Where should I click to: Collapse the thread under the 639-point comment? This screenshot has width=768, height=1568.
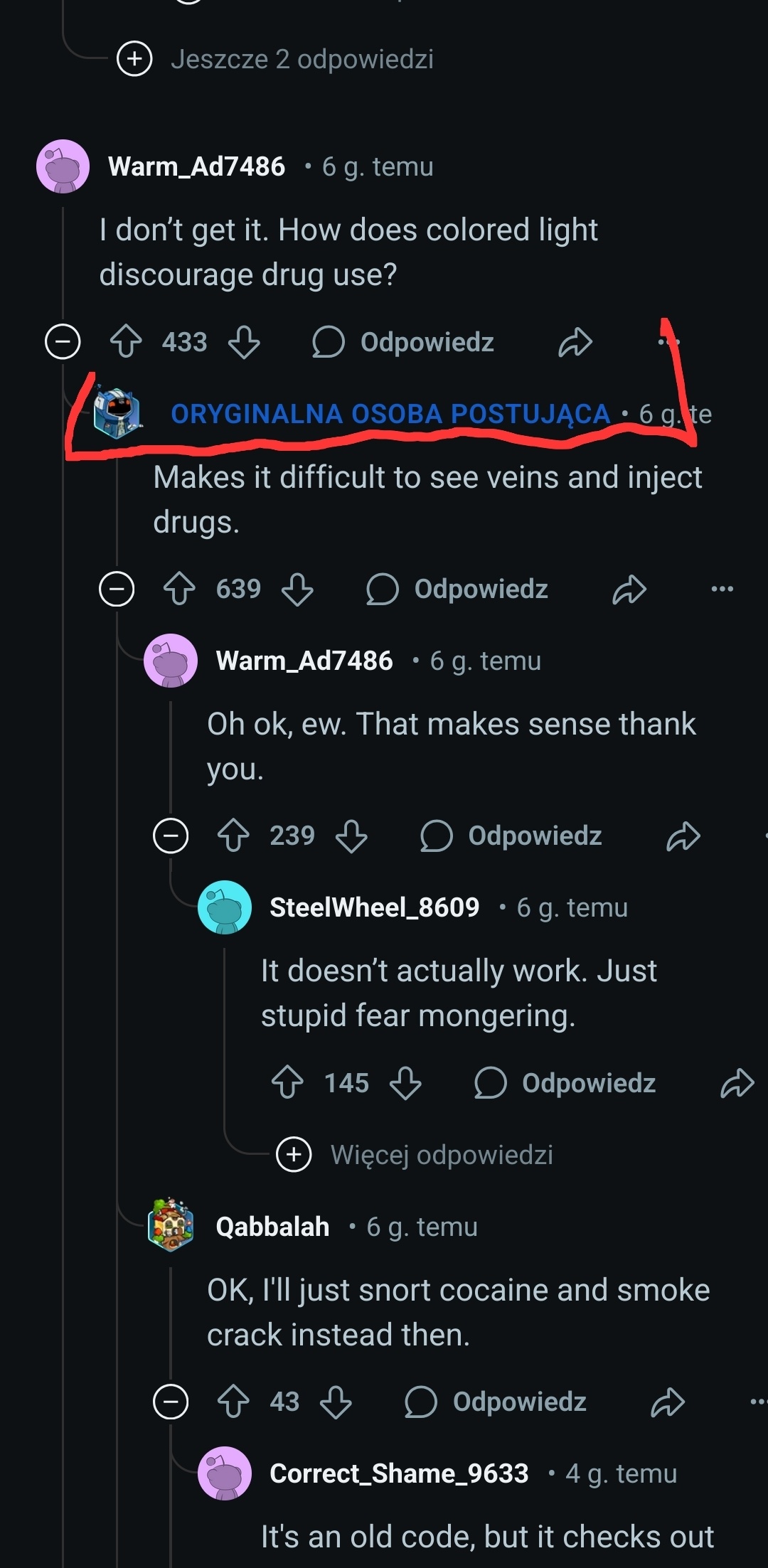117,590
